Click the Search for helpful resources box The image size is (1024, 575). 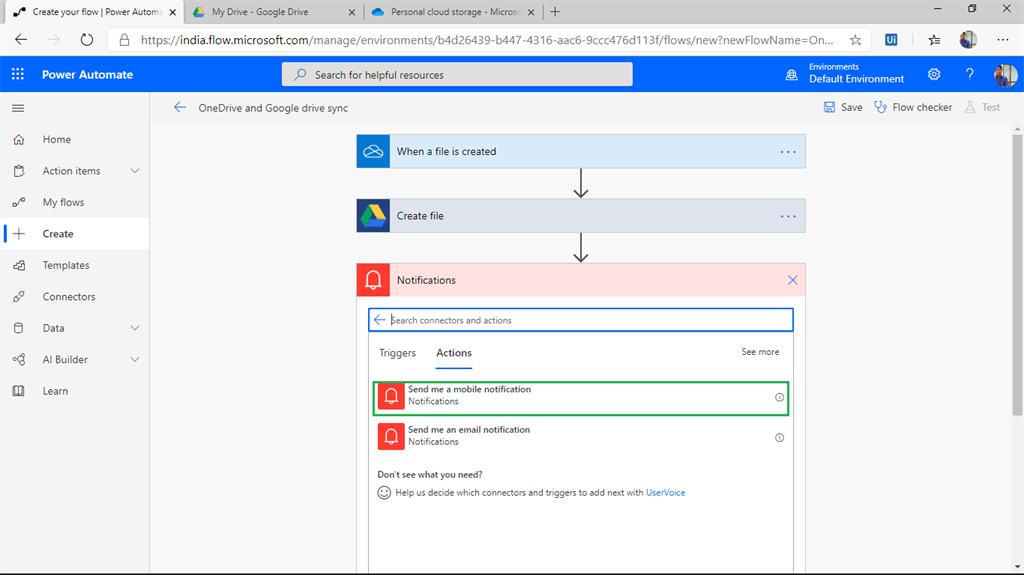(x=457, y=74)
